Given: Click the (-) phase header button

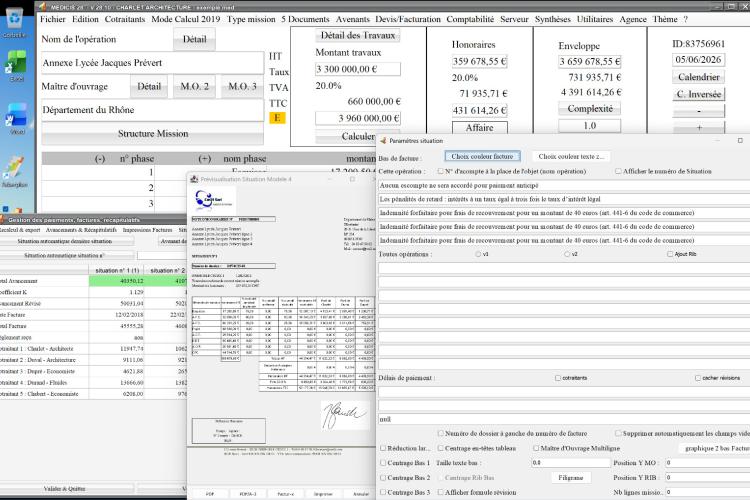Looking at the screenshot, I should [x=99, y=159].
